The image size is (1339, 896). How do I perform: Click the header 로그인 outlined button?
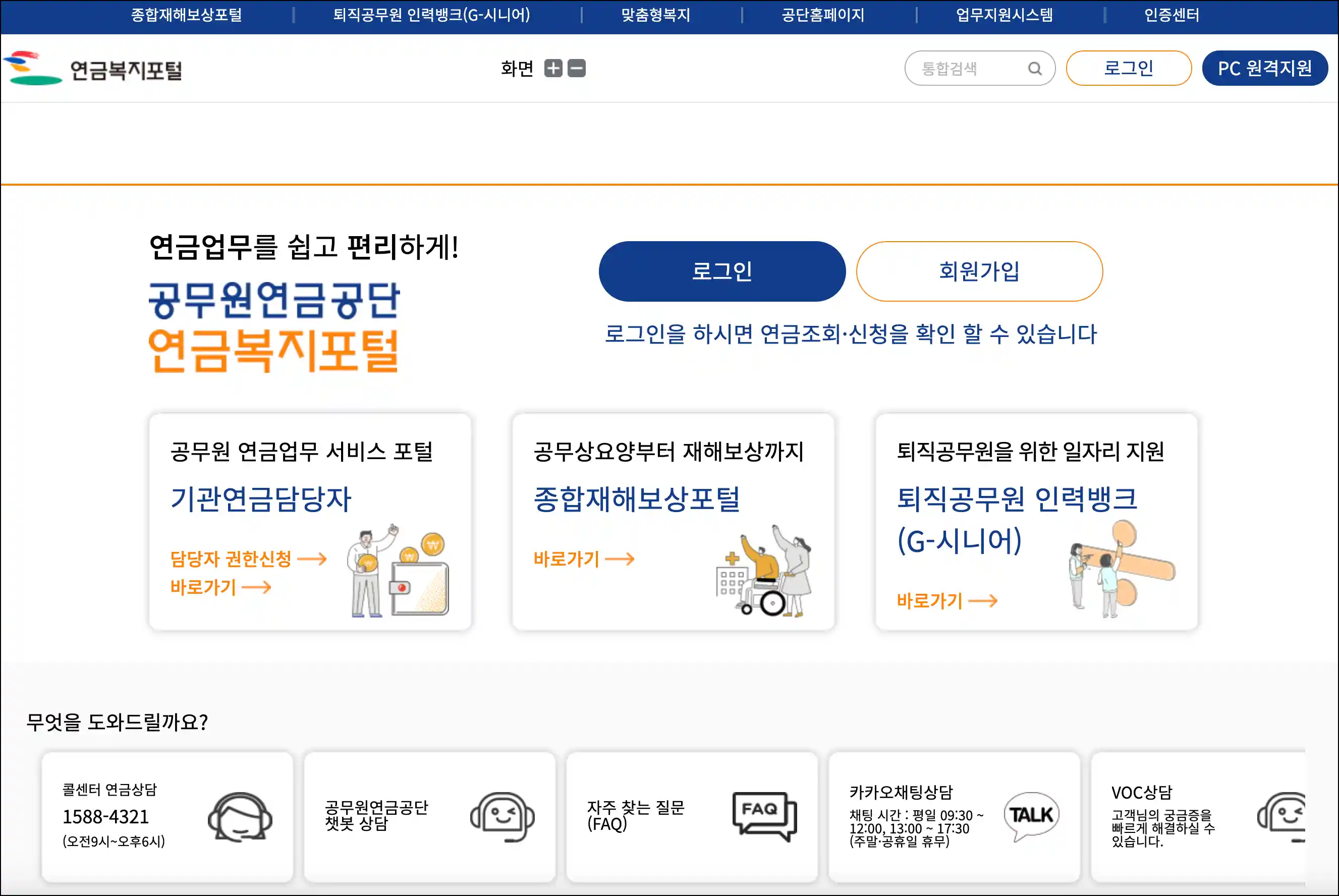[1128, 68]
